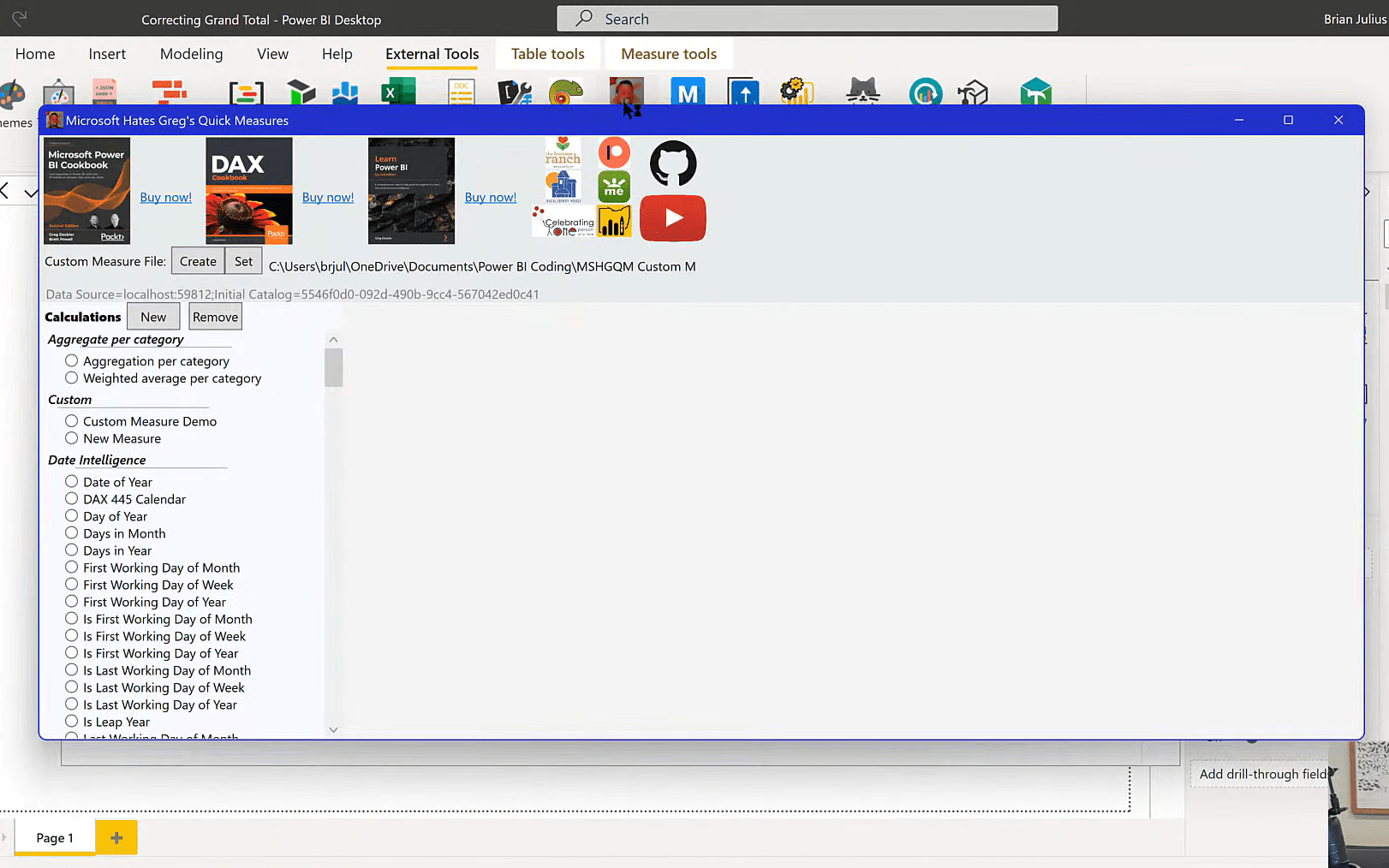This screenshot has width=1389, height=868.
Task: Open the Huckleberry House blue building logo
Action: click(x=563, y=186)
